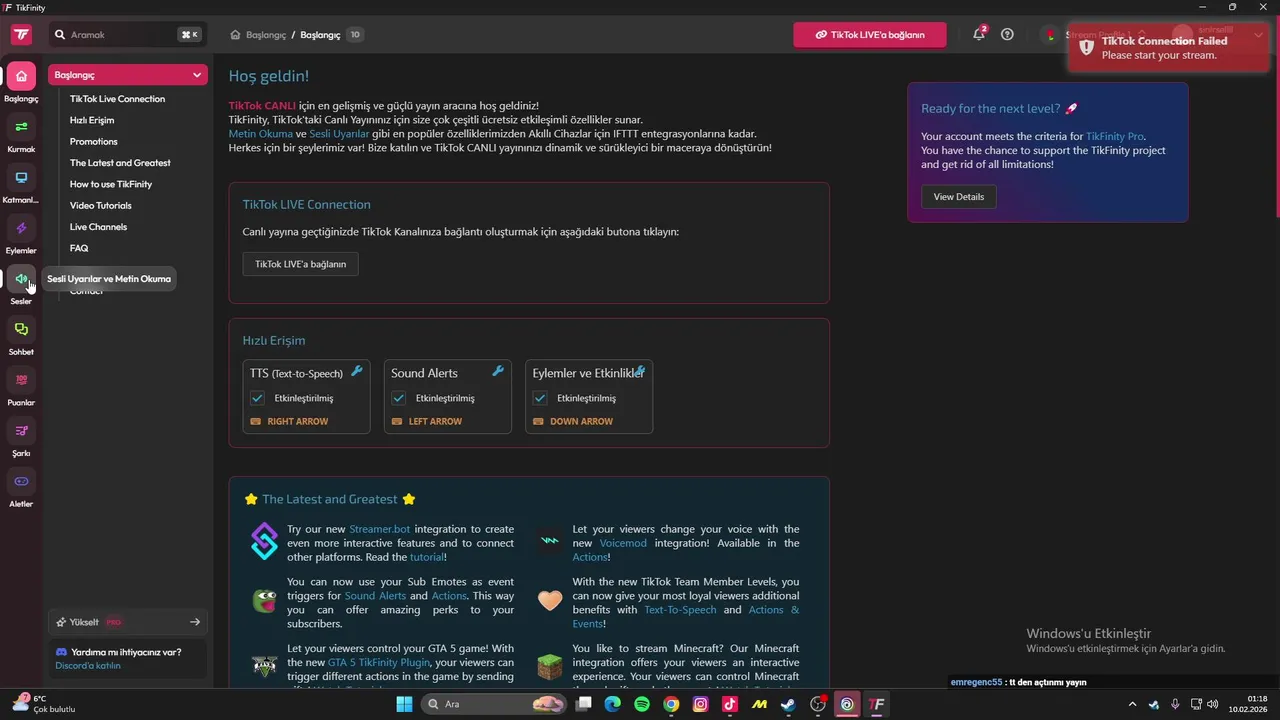Open the Discord'a katılın link
The width and height of the screenshot is (1280, 720).
point(88,666)
